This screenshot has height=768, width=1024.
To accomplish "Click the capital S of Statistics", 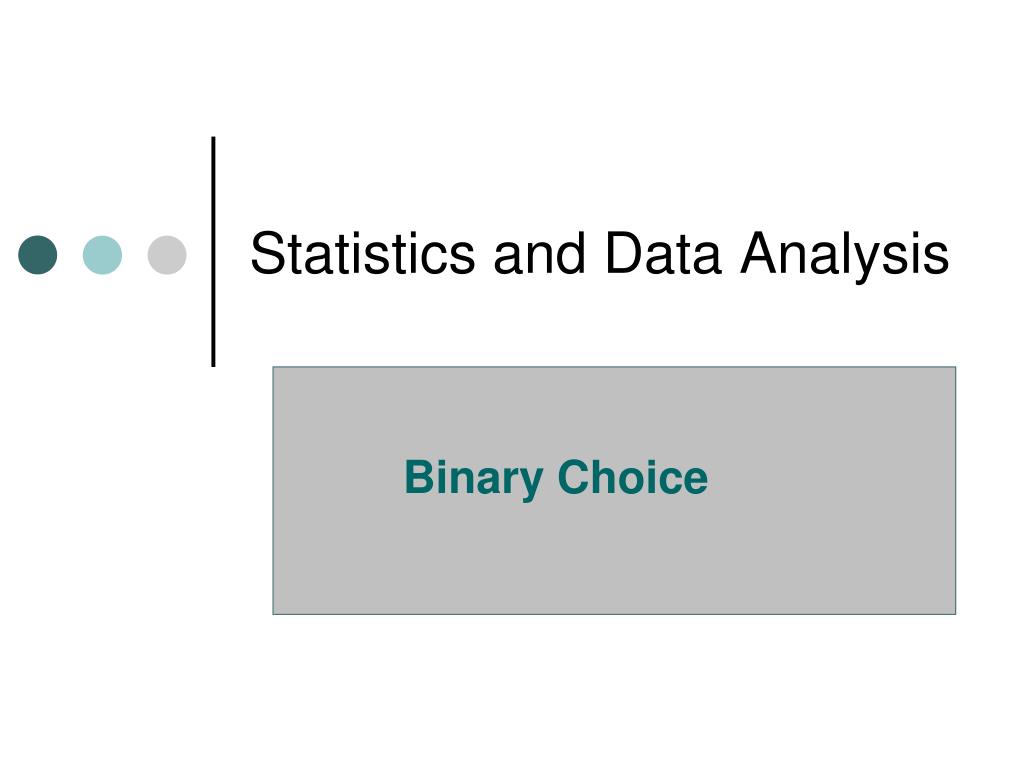I will pos(269,253).
